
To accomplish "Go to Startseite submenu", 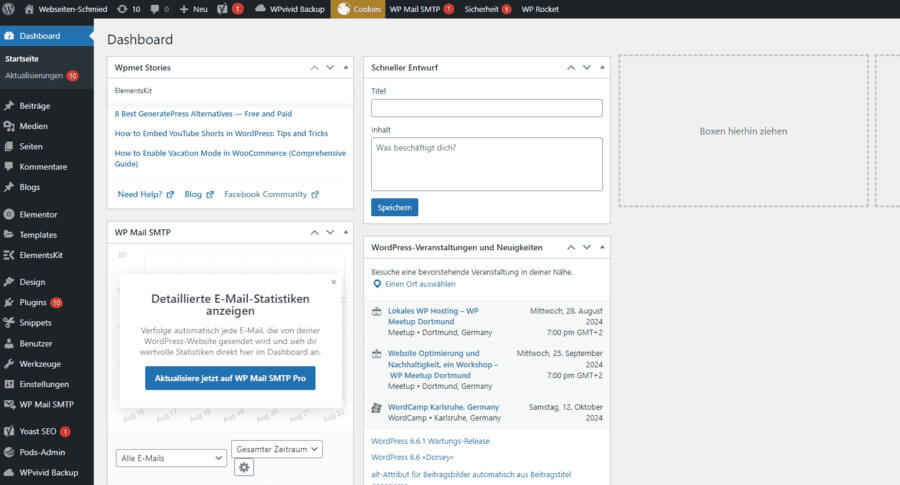I will coord(22,59).
